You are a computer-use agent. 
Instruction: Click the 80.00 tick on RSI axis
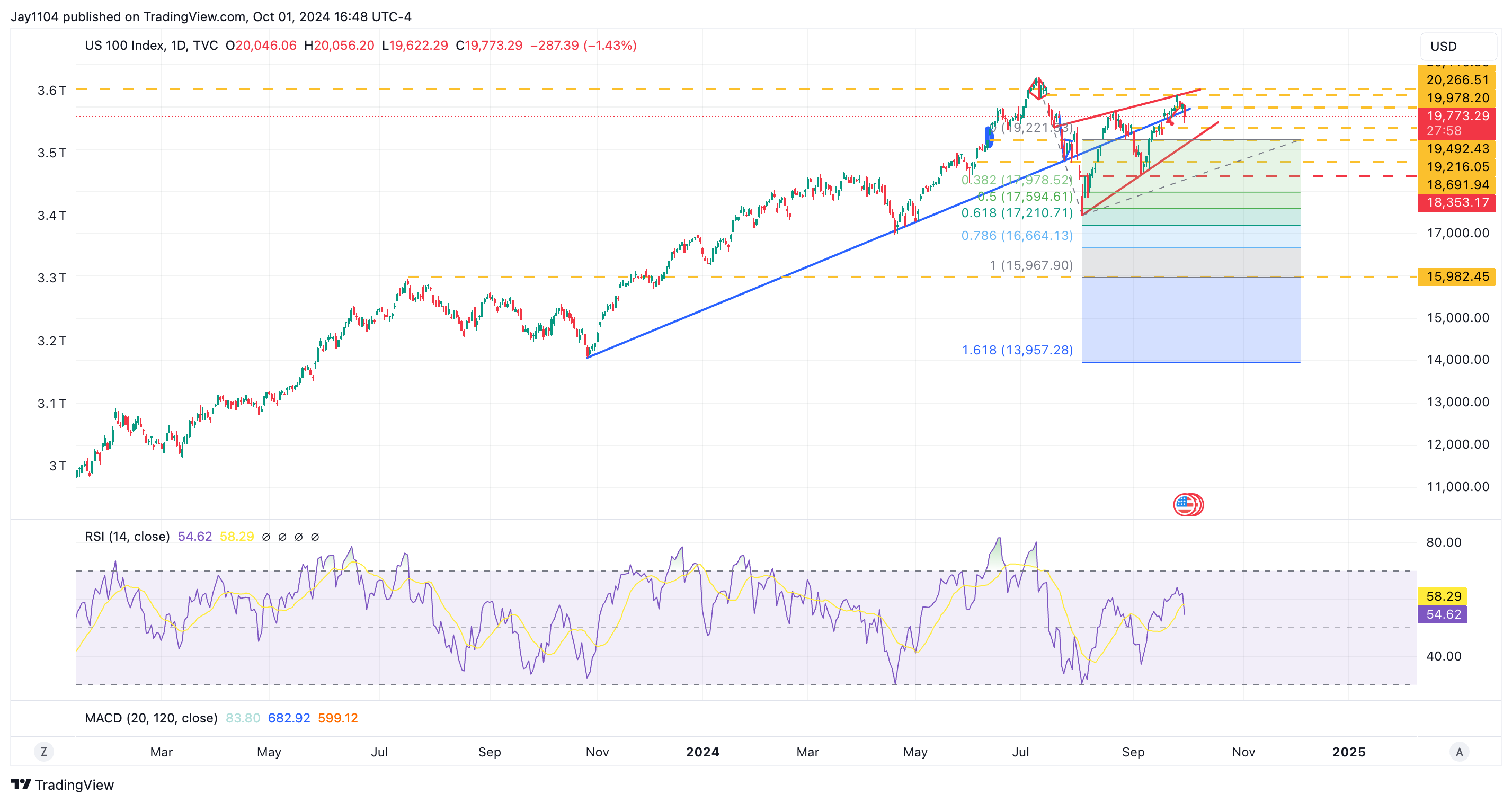pos(1444,542)
